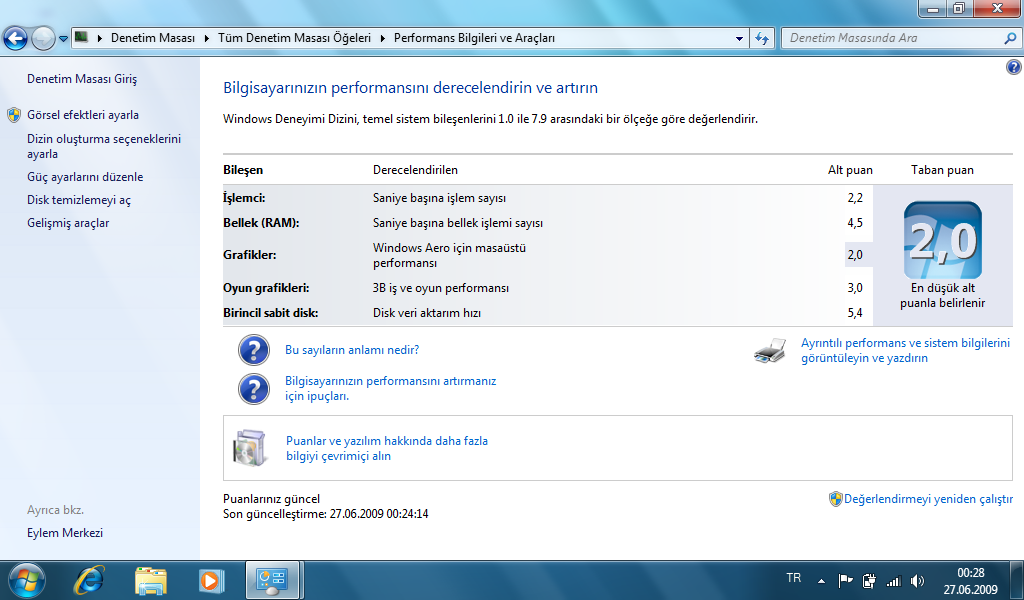1024x600 pixels.
Task: Open Görsel efektleri ayarla link
Action: pyautogui.click(x=83, y=115)
